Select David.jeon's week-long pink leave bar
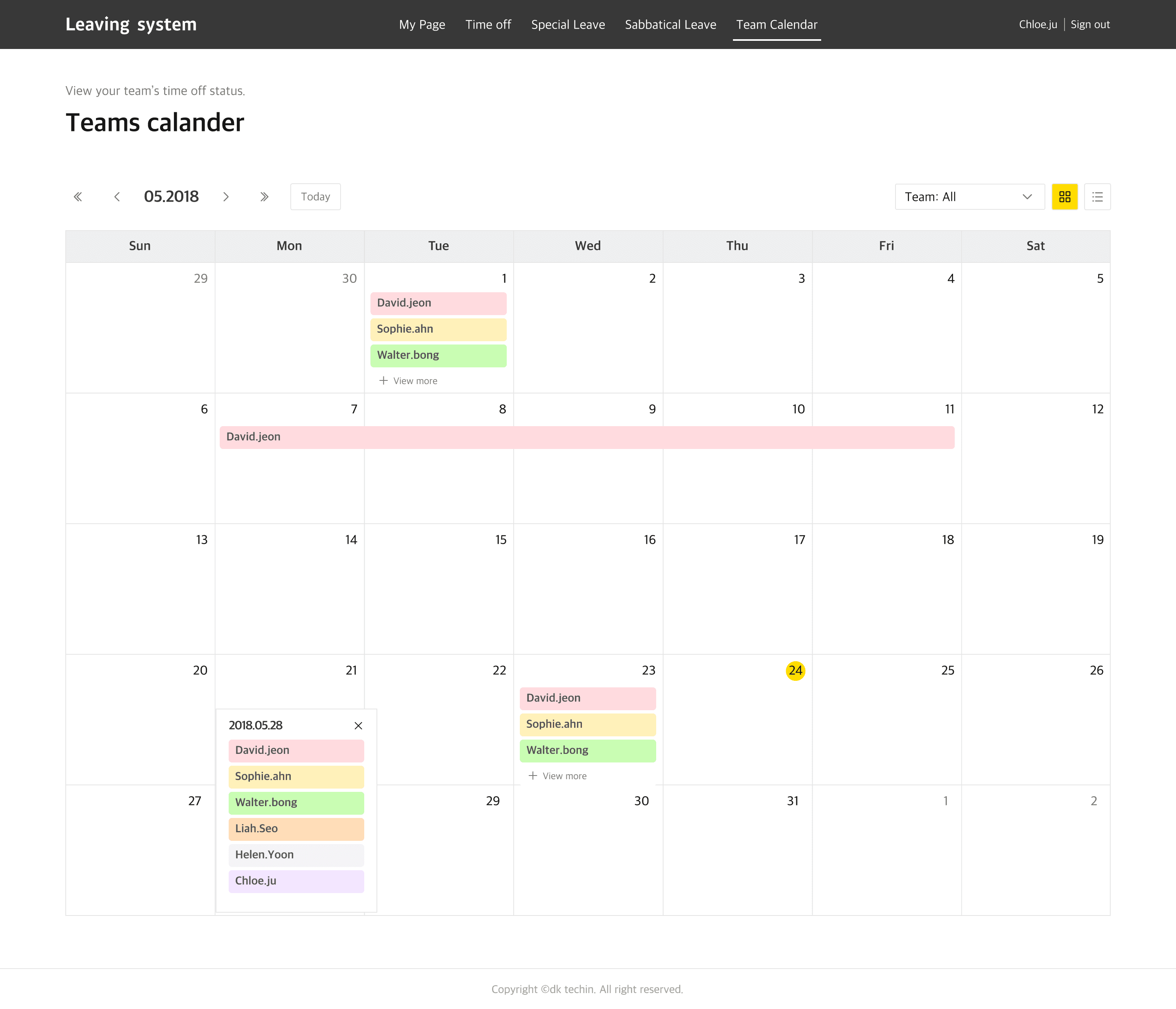This screenshot has width=1176, height=1009. click(586, 437)
